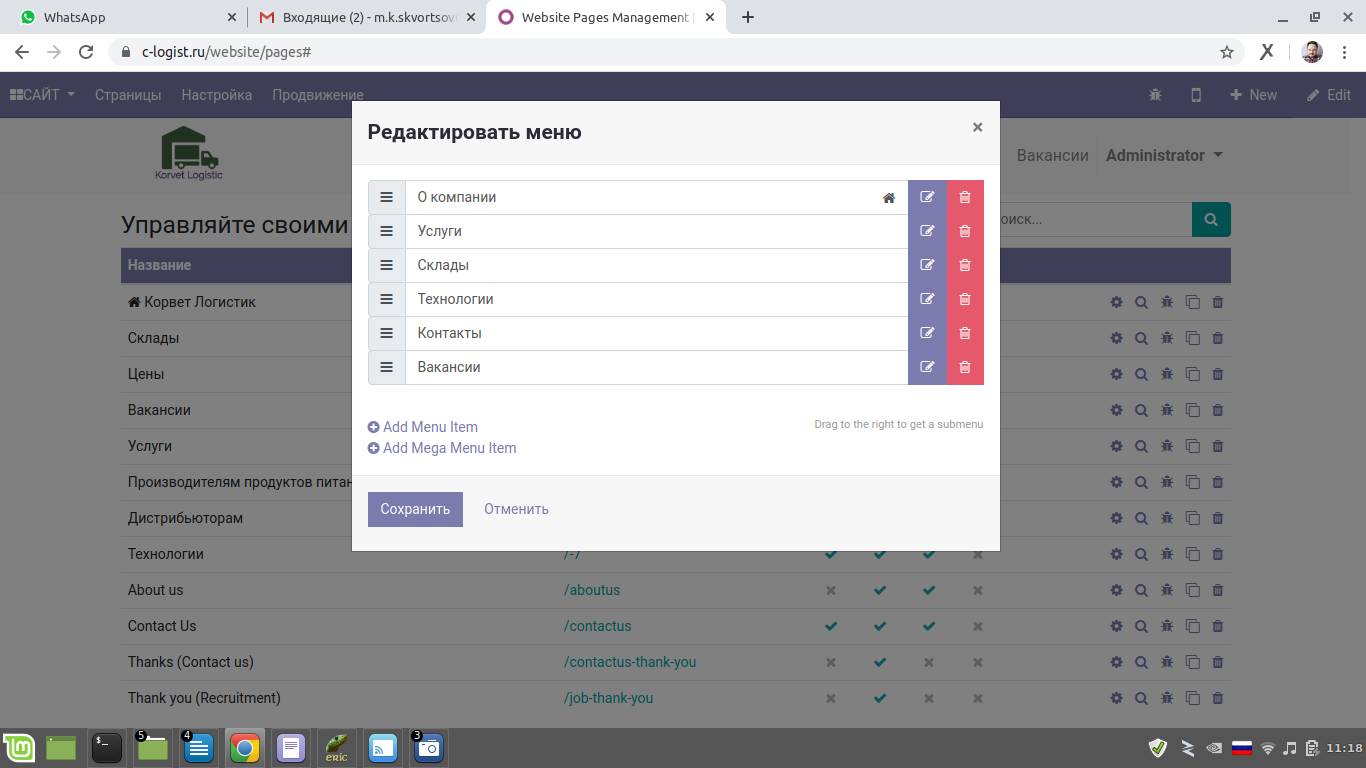The image size is (1366, 768).
Task: Toggle the first cross for About us row
Action: [x=830, y=590]
